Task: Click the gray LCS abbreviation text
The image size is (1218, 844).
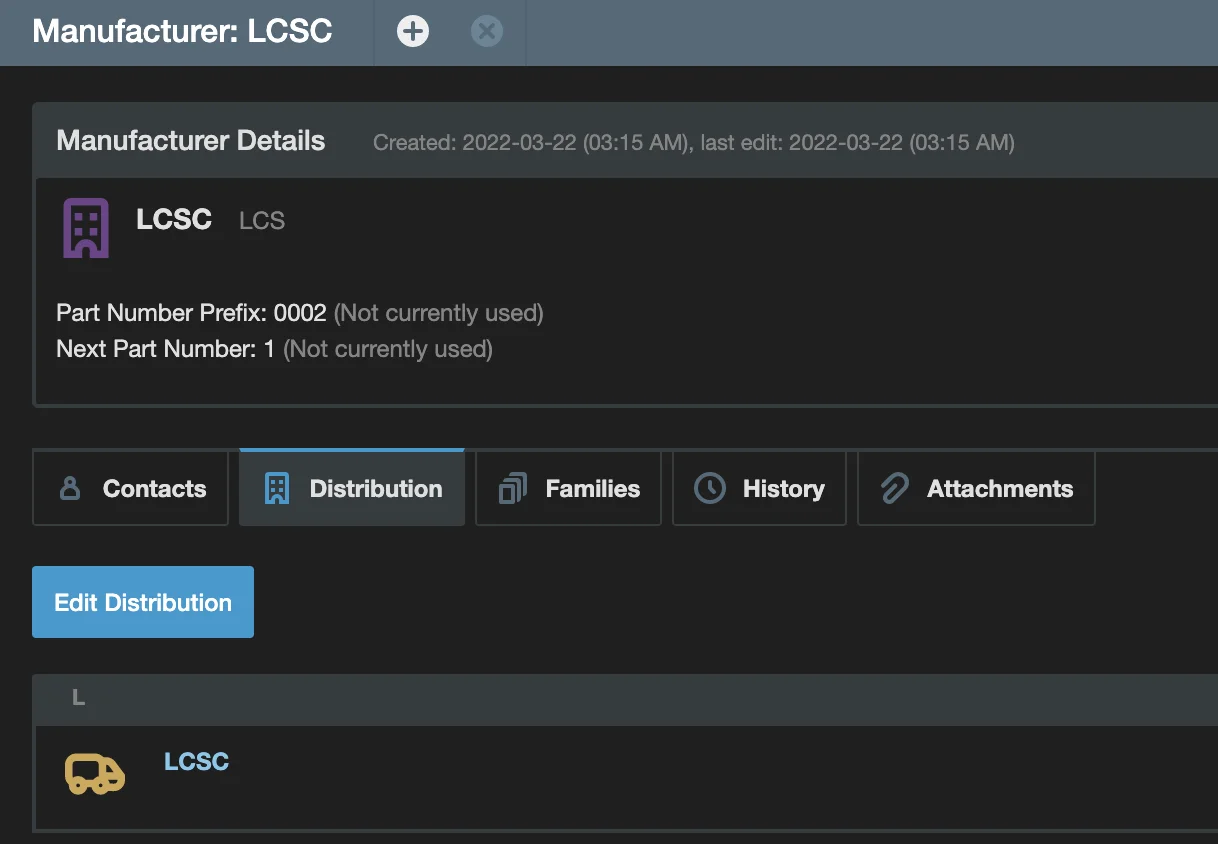Action: [x=262, y=221]
